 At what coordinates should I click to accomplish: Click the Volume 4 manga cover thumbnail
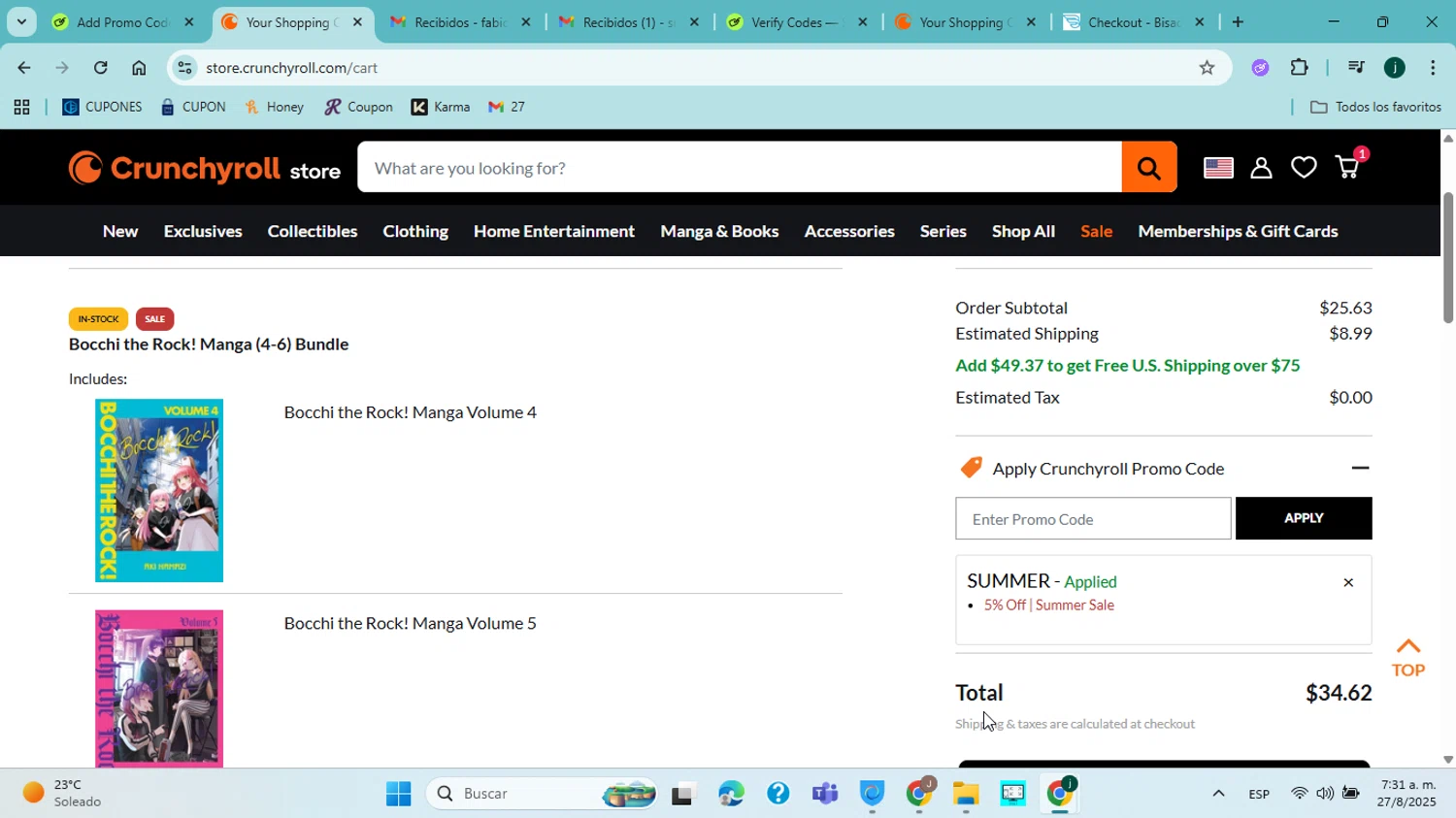[x=159, y=490]
